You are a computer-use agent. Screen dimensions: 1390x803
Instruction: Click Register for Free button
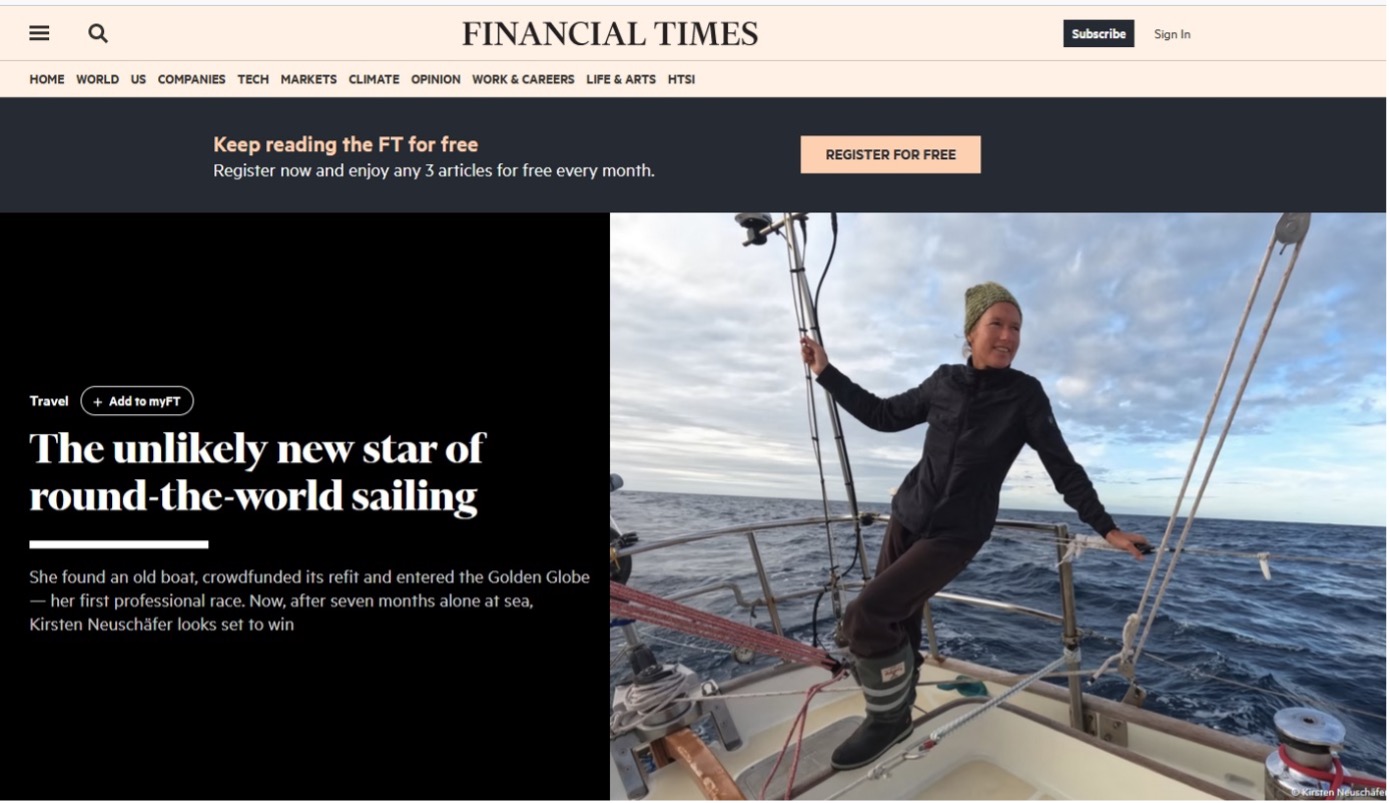click(x=890, y=155)
